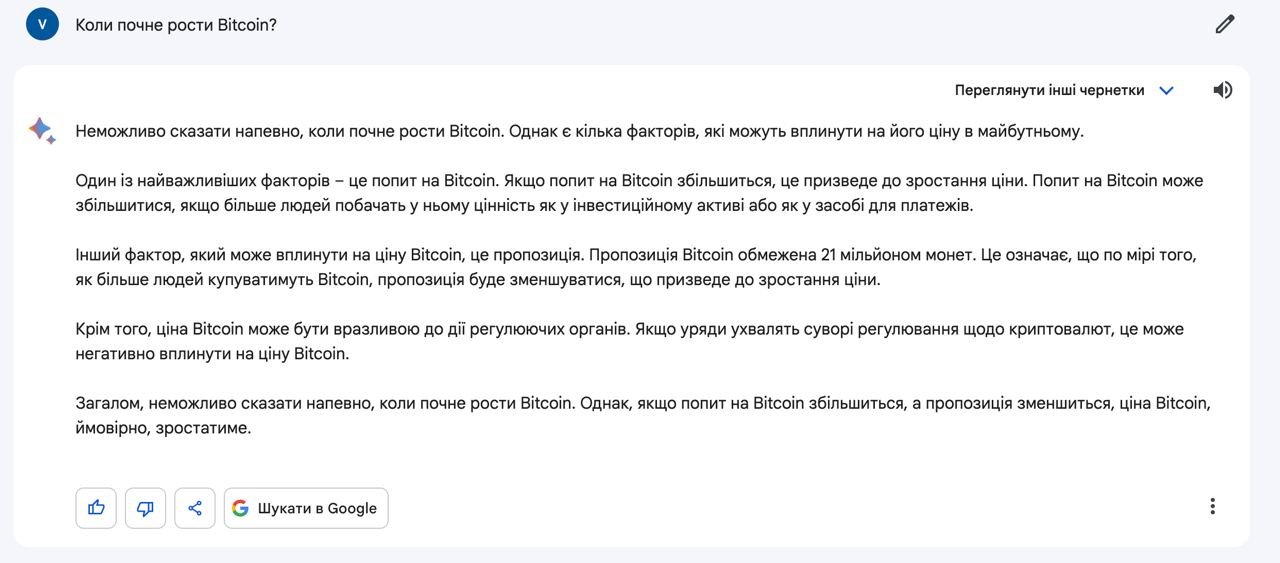Screen dimensions: 1280x563
Task: Open the three-dot more options menu
Action: (1212, 506)
